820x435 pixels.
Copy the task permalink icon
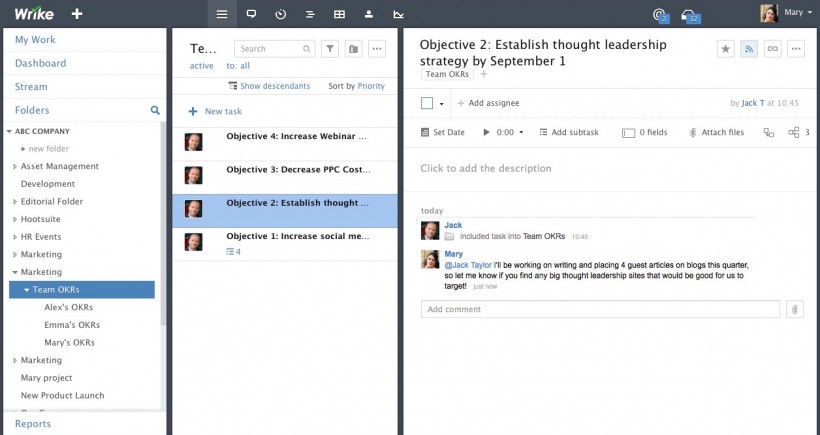772,49
